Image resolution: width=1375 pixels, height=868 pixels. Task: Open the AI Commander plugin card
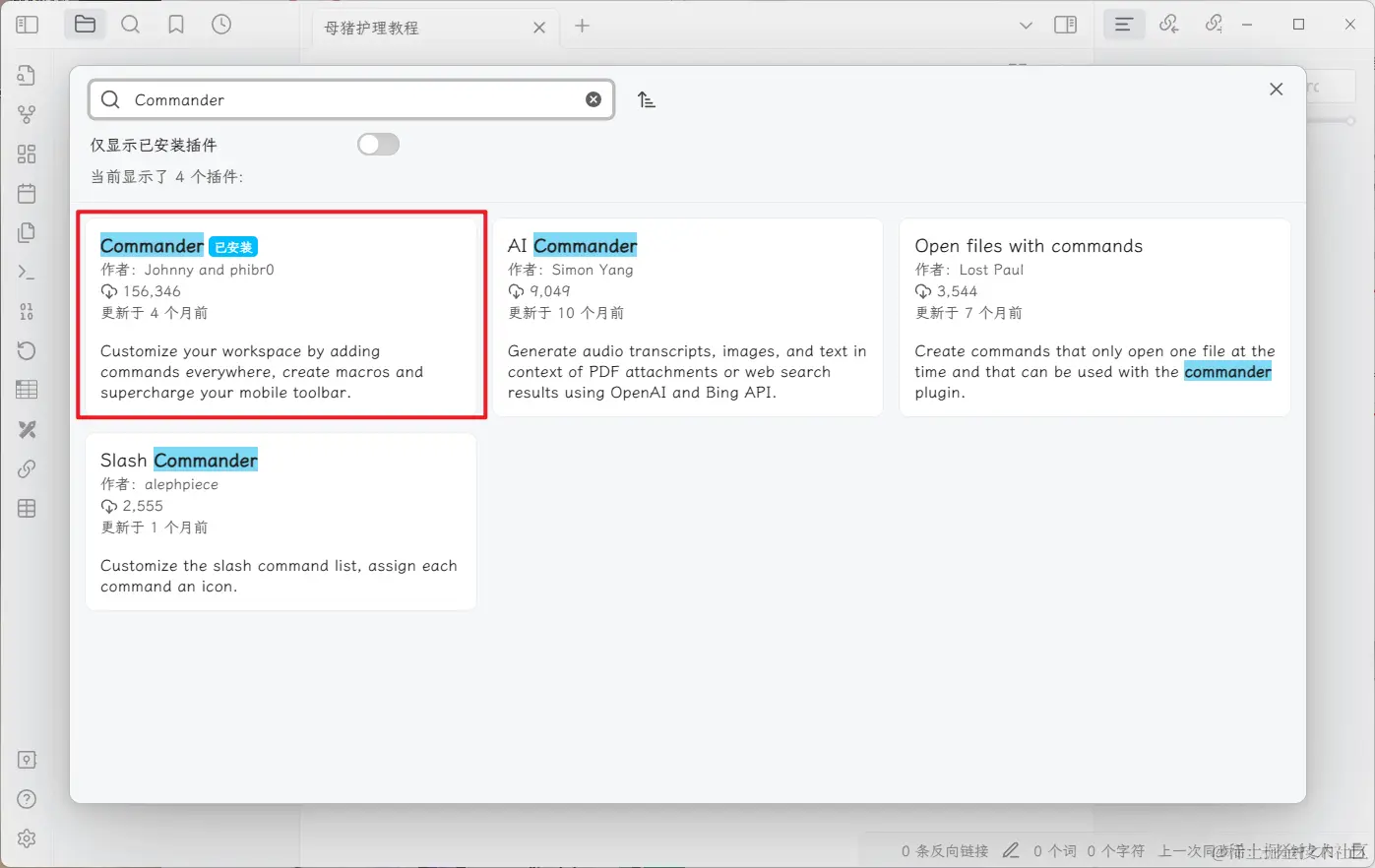pyautogui.click(x=687, y=317)
